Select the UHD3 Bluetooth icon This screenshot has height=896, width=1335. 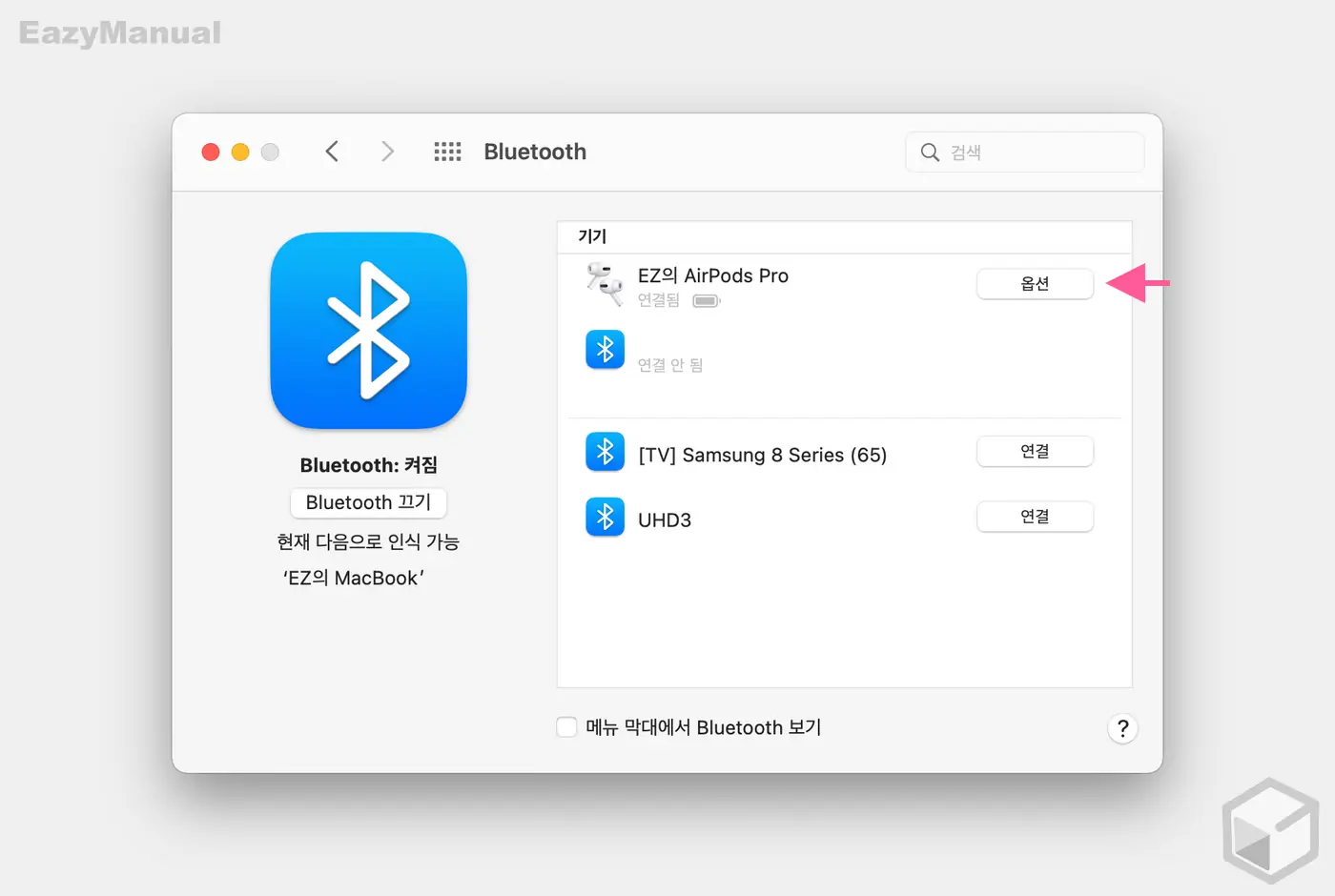[605, 518]
